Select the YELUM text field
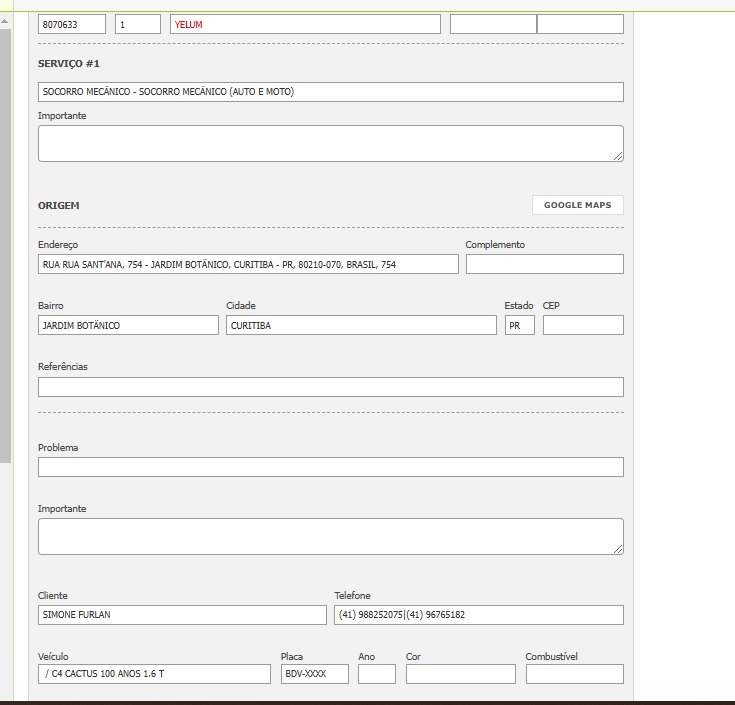Screen dimensions: 735x705 click(305, 24)
